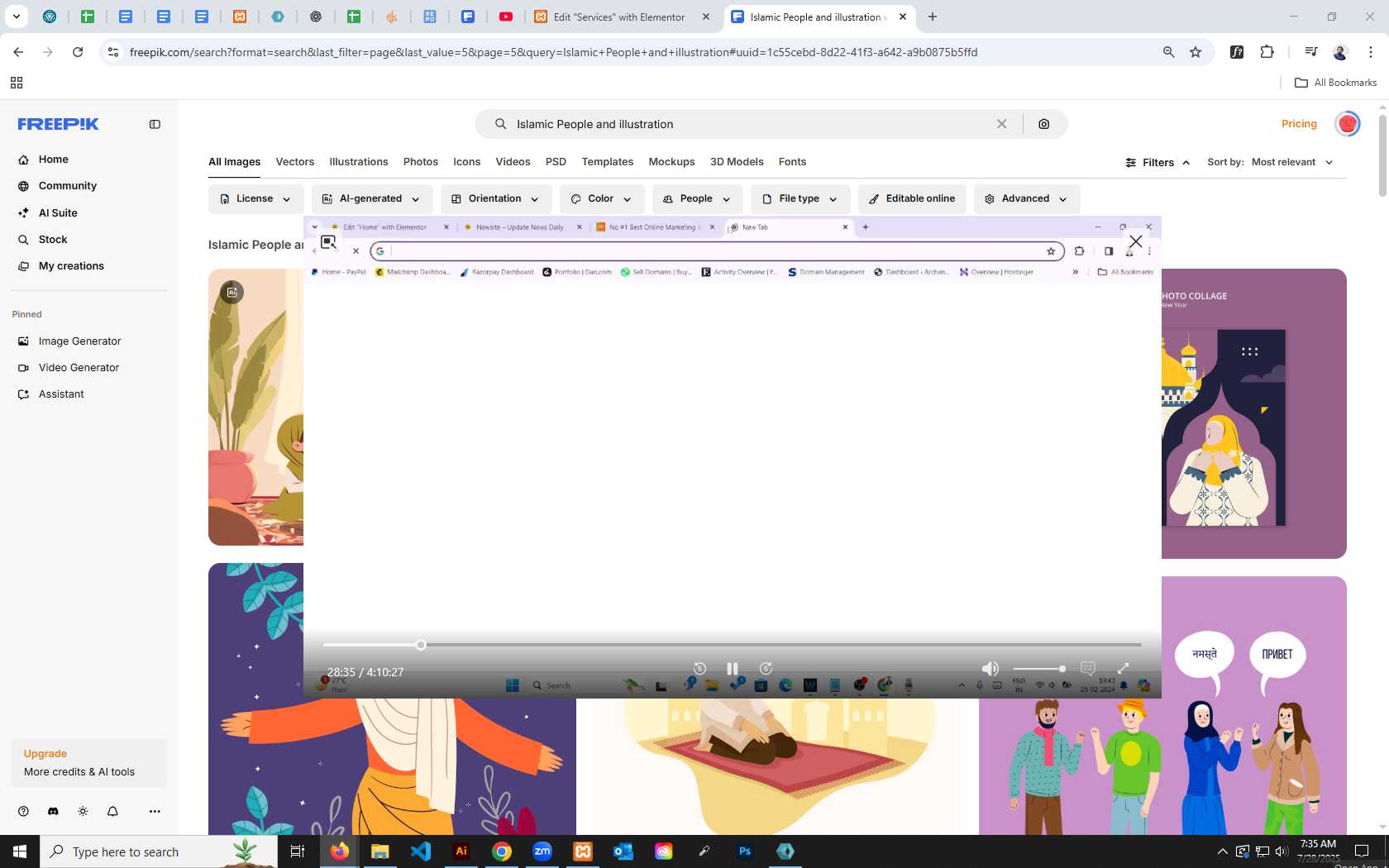Adjust the video volume slider

pos(1039,669)
